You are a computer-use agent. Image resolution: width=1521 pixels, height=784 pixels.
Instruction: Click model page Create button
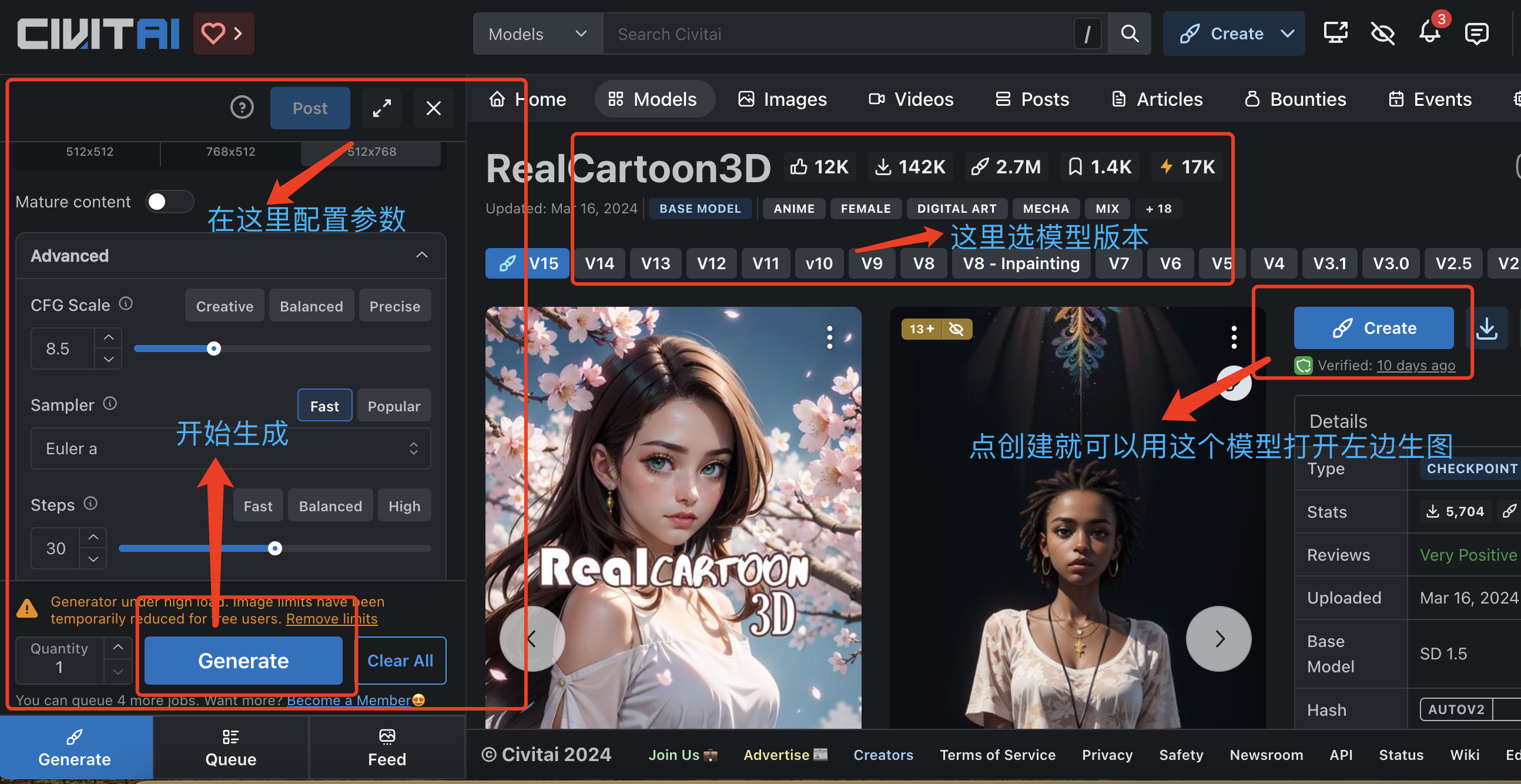[x=1373, y=329]
